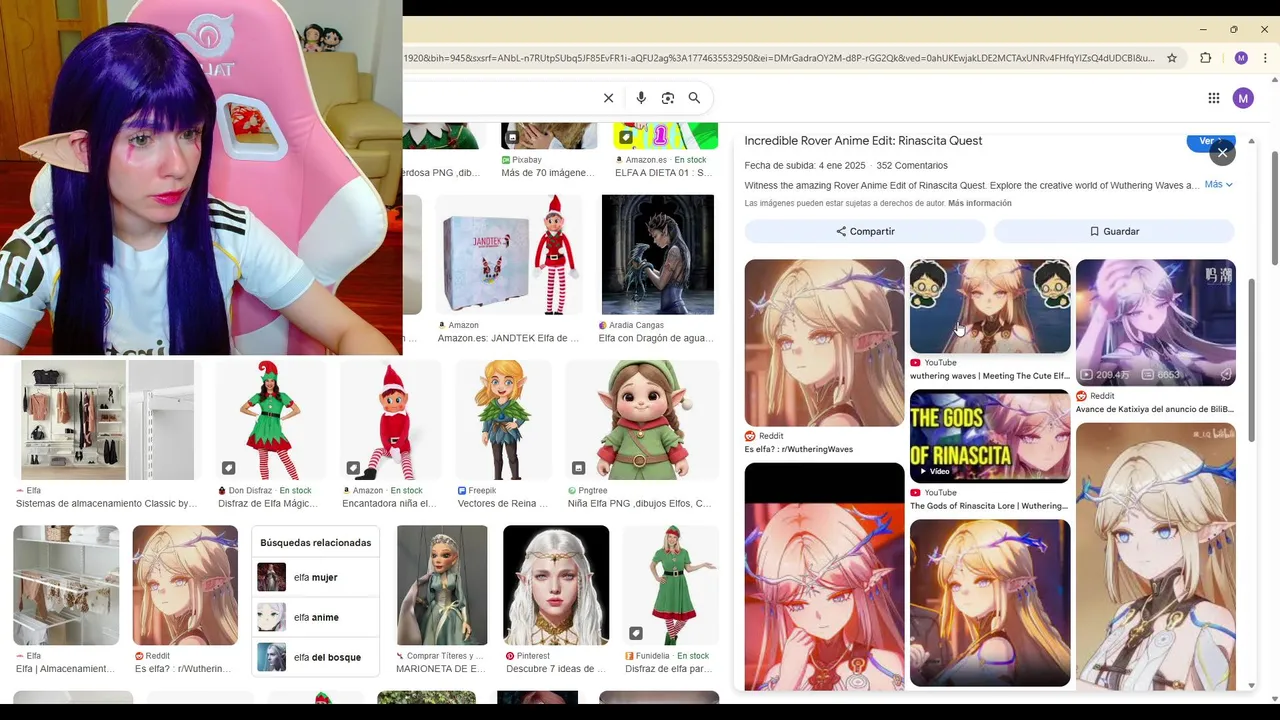
Task: Open the Amazon JANDTEK elf image result
Action: (509, 255)
